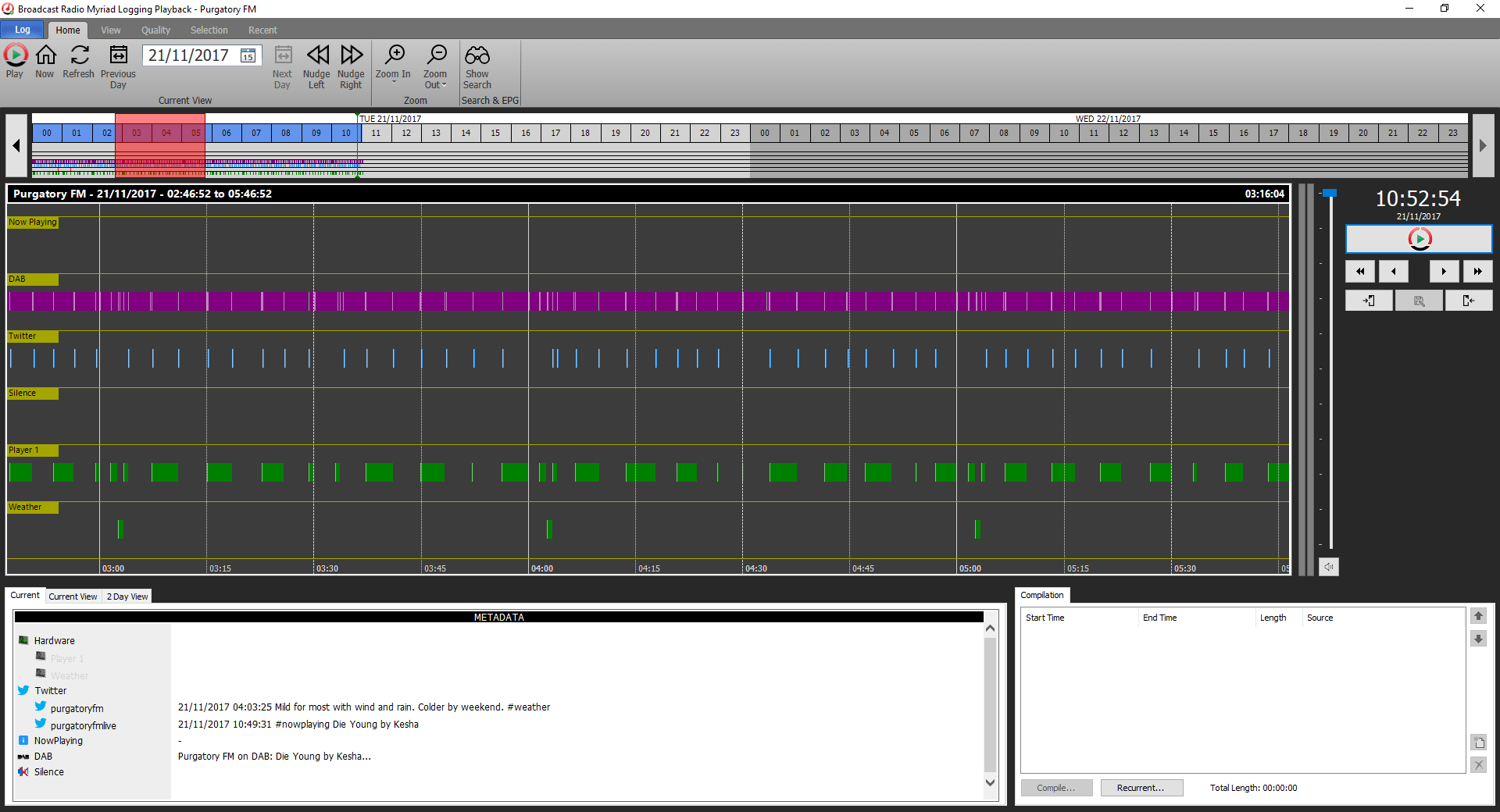Image resolution: width=1500 pixels, height=812 pixels.
Task: Click the Recurrent button
Action: pyautogui.click(x=1141, y=788)
